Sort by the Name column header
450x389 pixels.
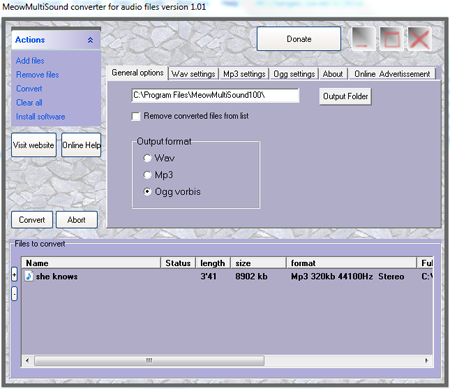point(91,263)
